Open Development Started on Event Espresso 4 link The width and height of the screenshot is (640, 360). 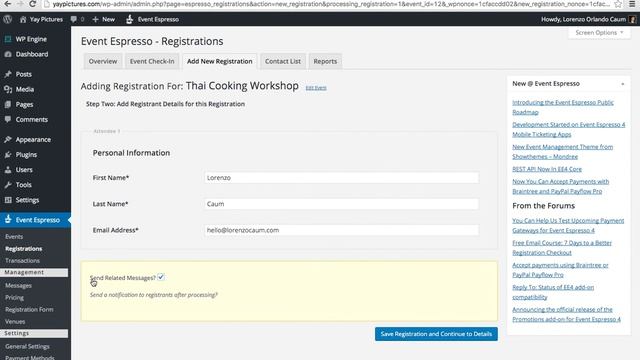tap(569, 129)
